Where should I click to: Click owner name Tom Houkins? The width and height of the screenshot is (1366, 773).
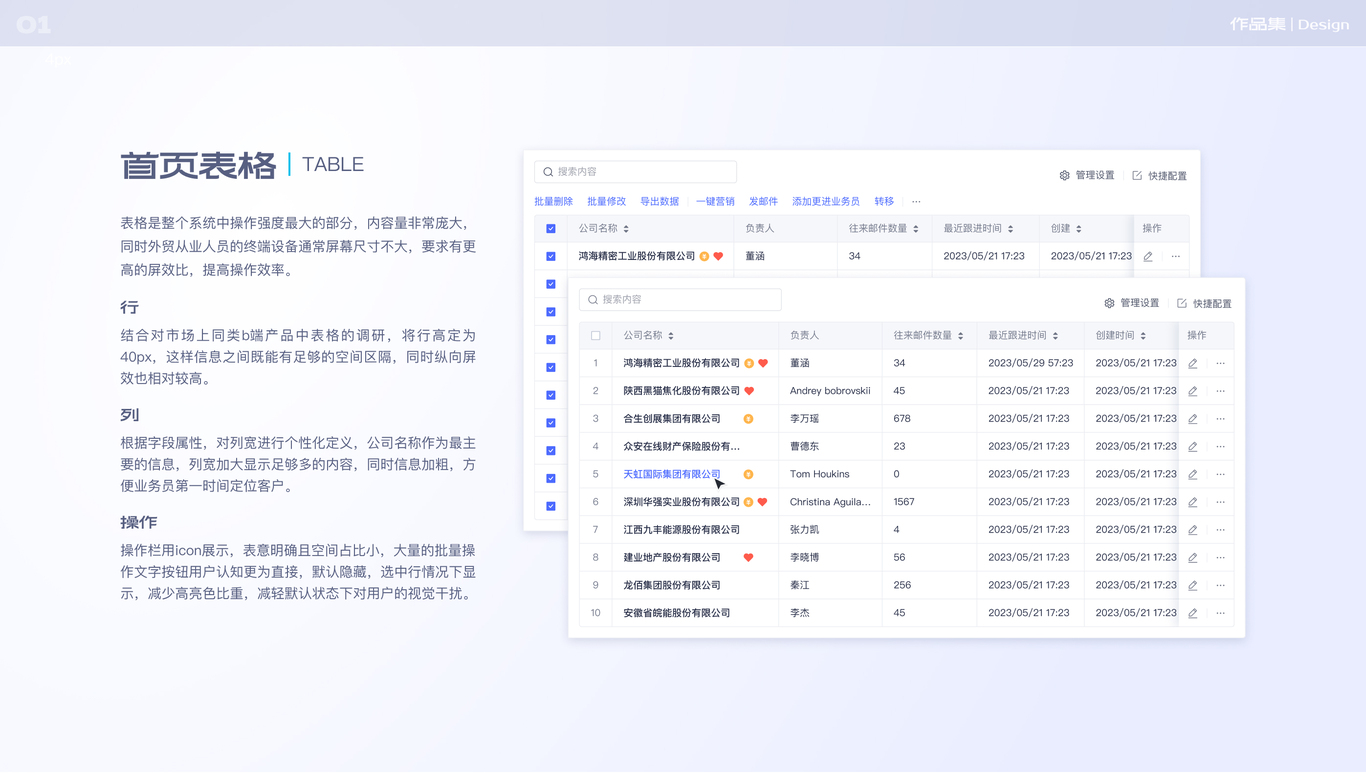820,474
